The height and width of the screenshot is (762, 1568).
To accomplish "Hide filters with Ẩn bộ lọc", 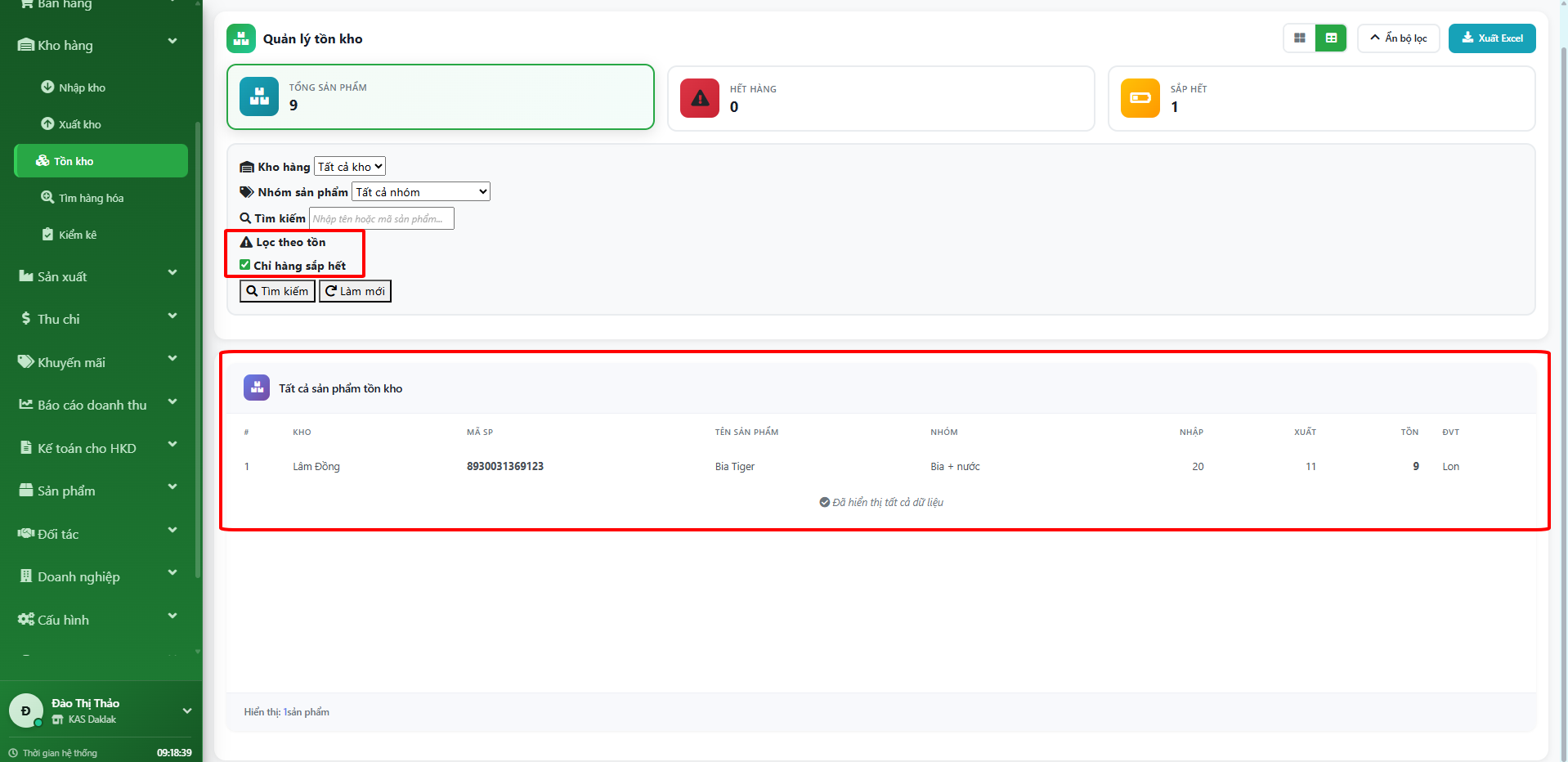I will point(1398,38).
